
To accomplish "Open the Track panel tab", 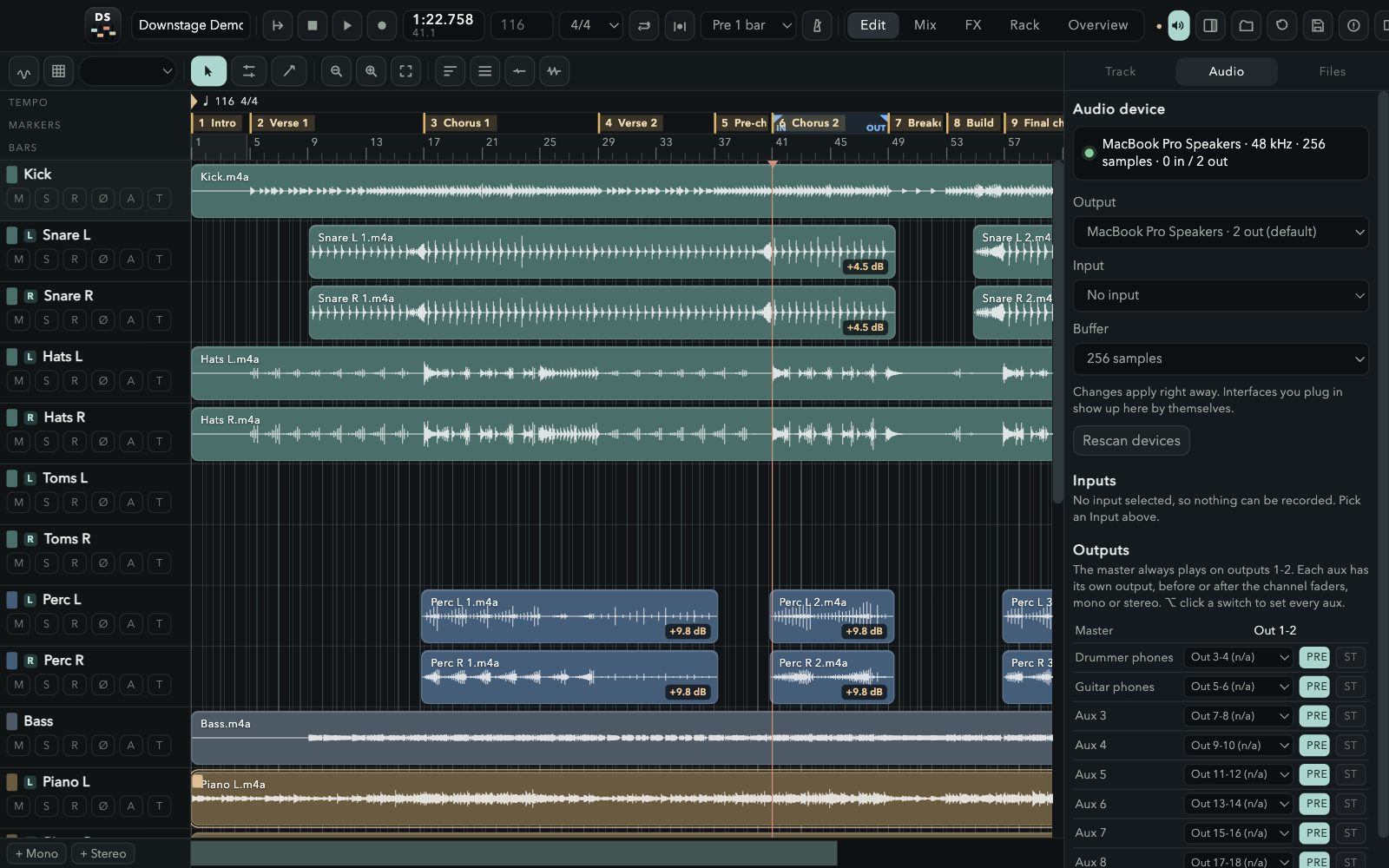I will 1120,71.
